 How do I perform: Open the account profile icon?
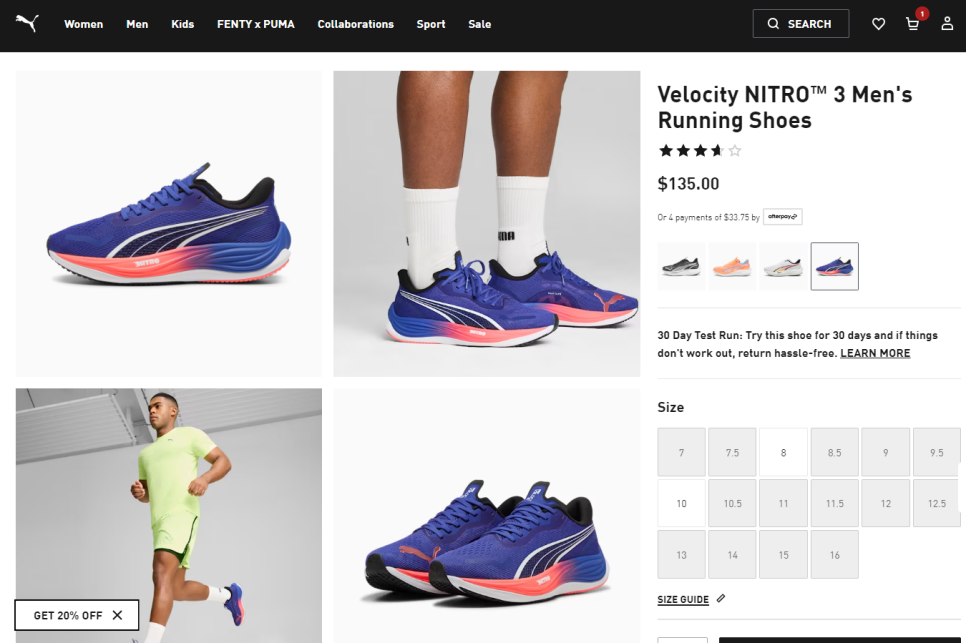pos(947,24)
